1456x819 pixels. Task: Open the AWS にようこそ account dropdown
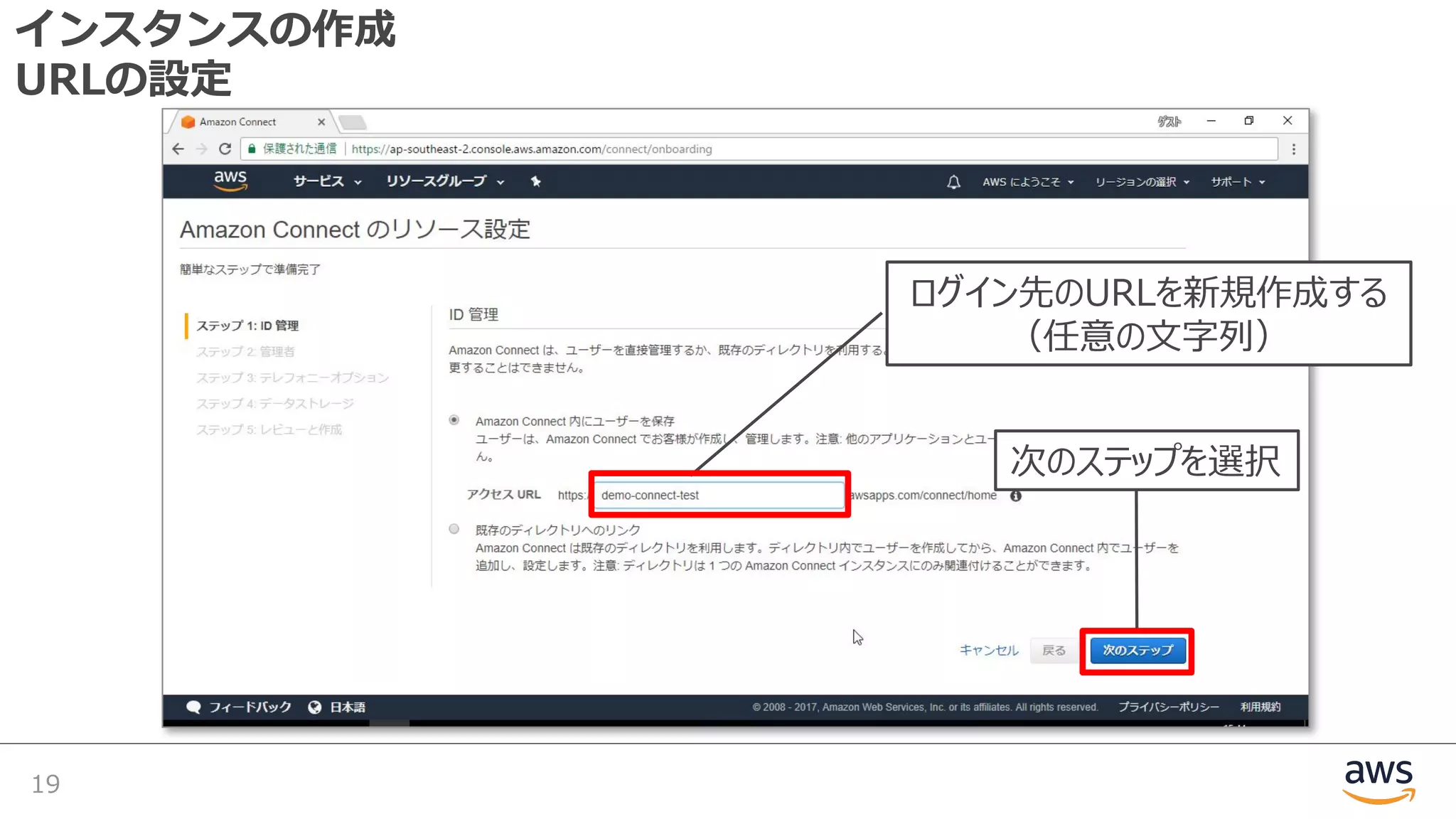(1028, 182)
